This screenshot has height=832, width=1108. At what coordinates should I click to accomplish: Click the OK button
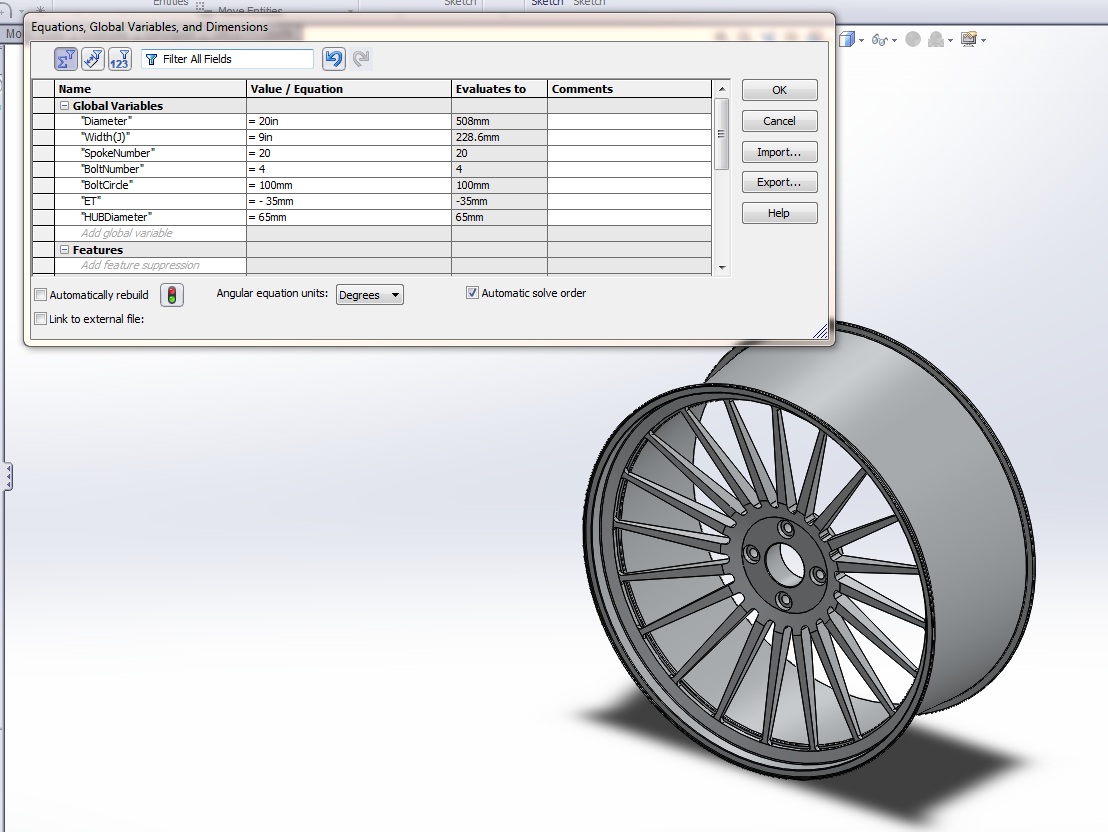click(779, 90)
